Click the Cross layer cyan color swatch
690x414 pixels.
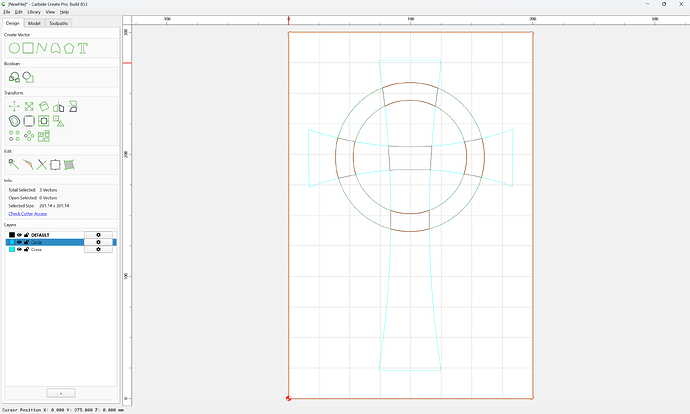(x=12, y=249)
